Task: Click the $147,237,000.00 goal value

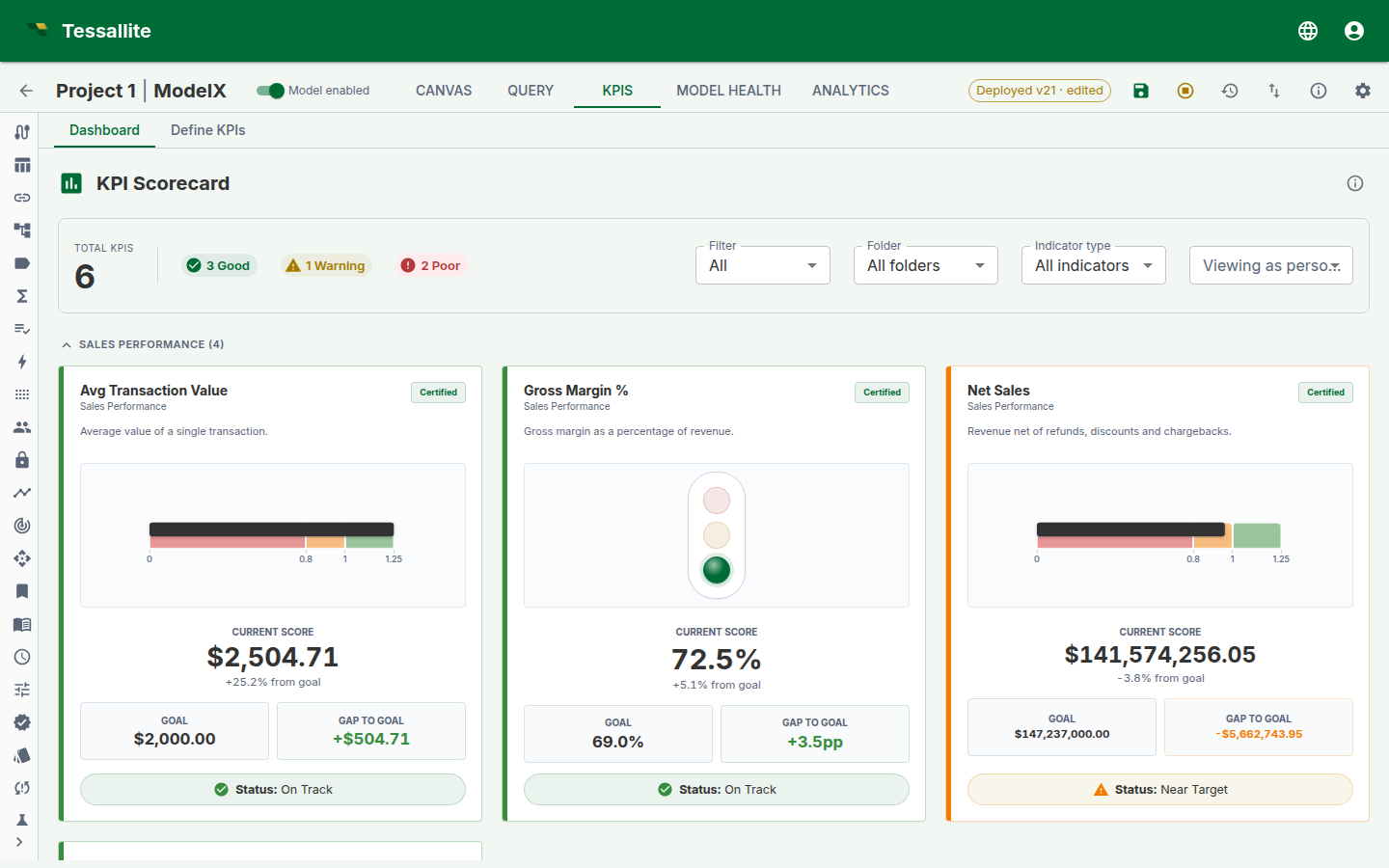Action: [1062, 734]
